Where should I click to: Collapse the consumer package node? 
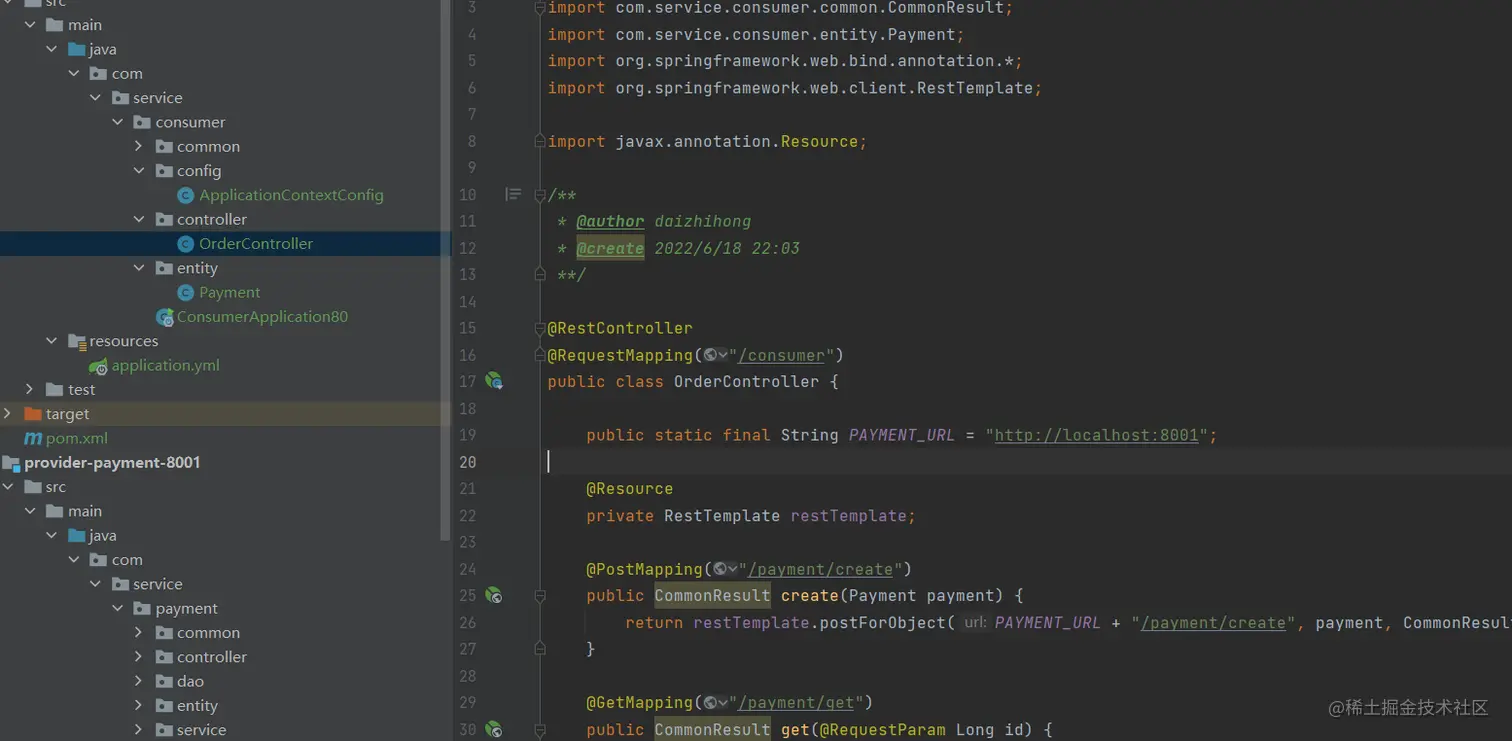click(117, 122)
